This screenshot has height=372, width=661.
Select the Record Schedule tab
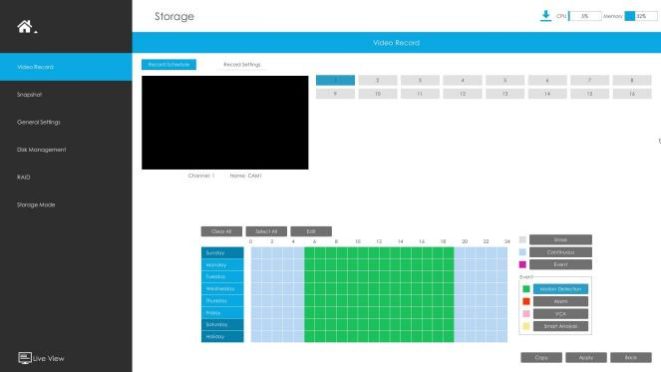(169, 65)
